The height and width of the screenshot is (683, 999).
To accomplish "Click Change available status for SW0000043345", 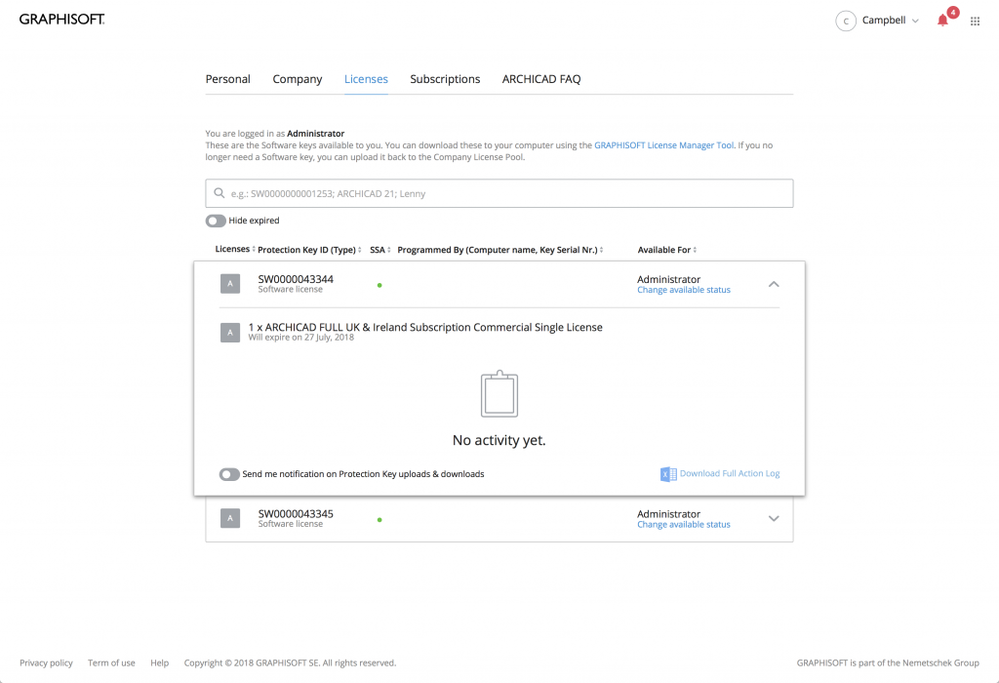I will coord(684,525).
